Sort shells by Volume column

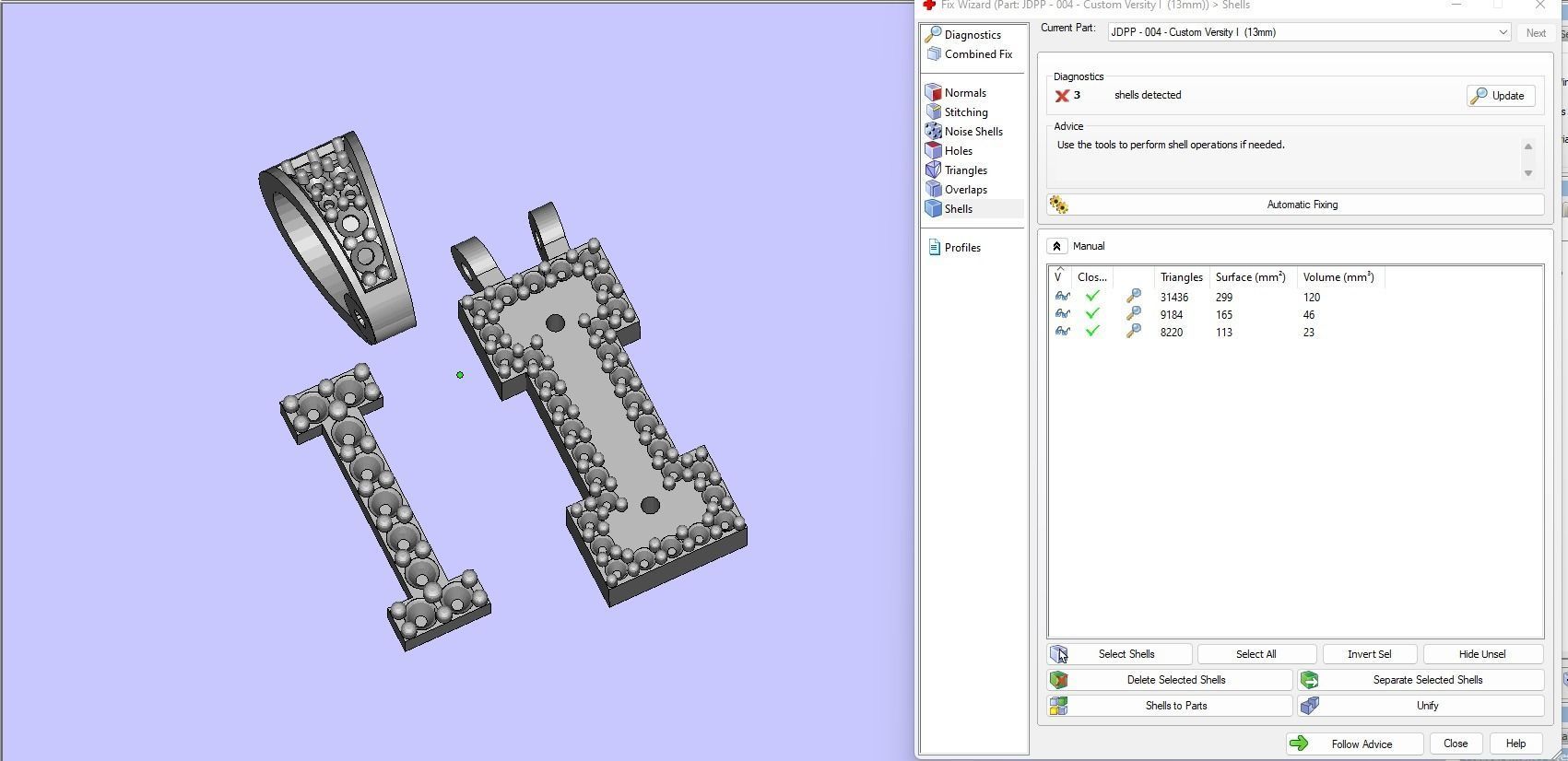pos(1340,277)
